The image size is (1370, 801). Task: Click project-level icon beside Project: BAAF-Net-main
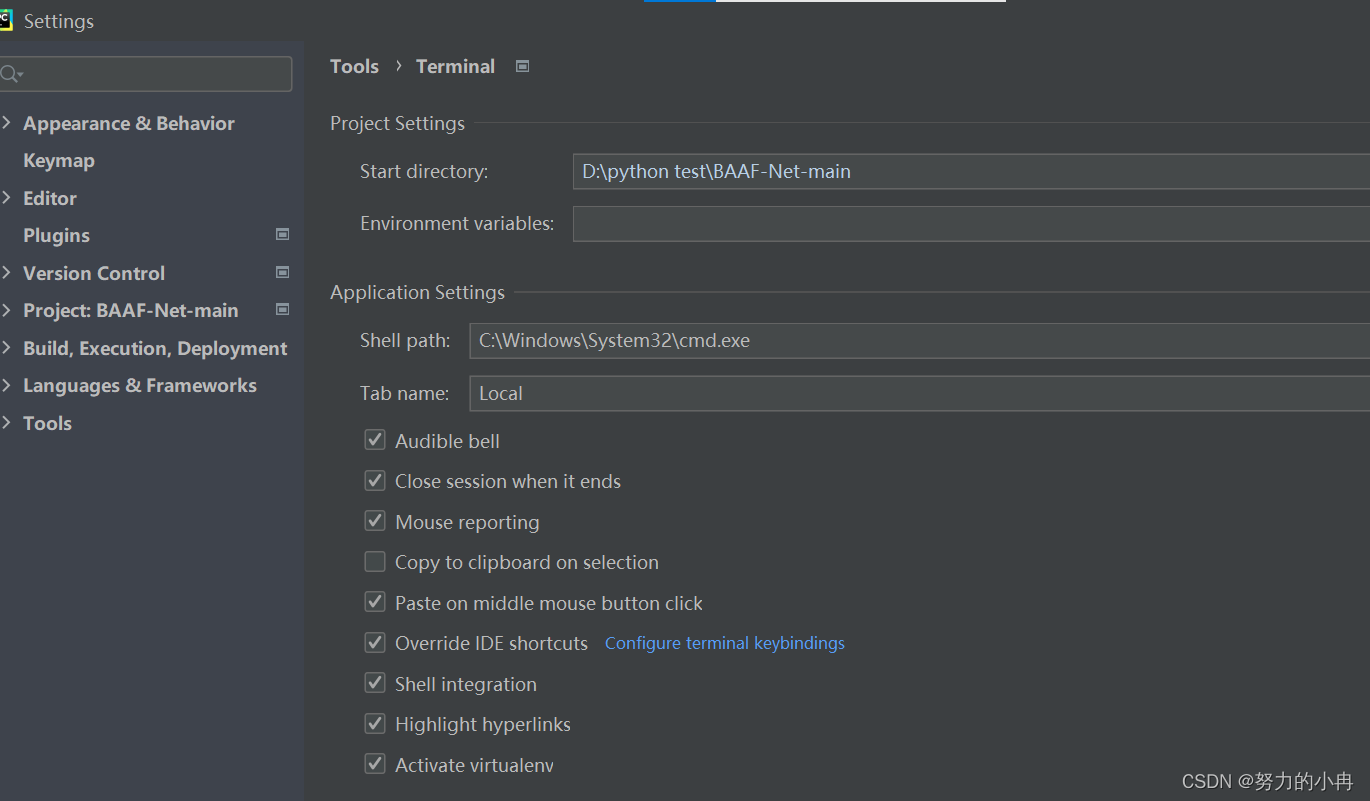point(282,309)
